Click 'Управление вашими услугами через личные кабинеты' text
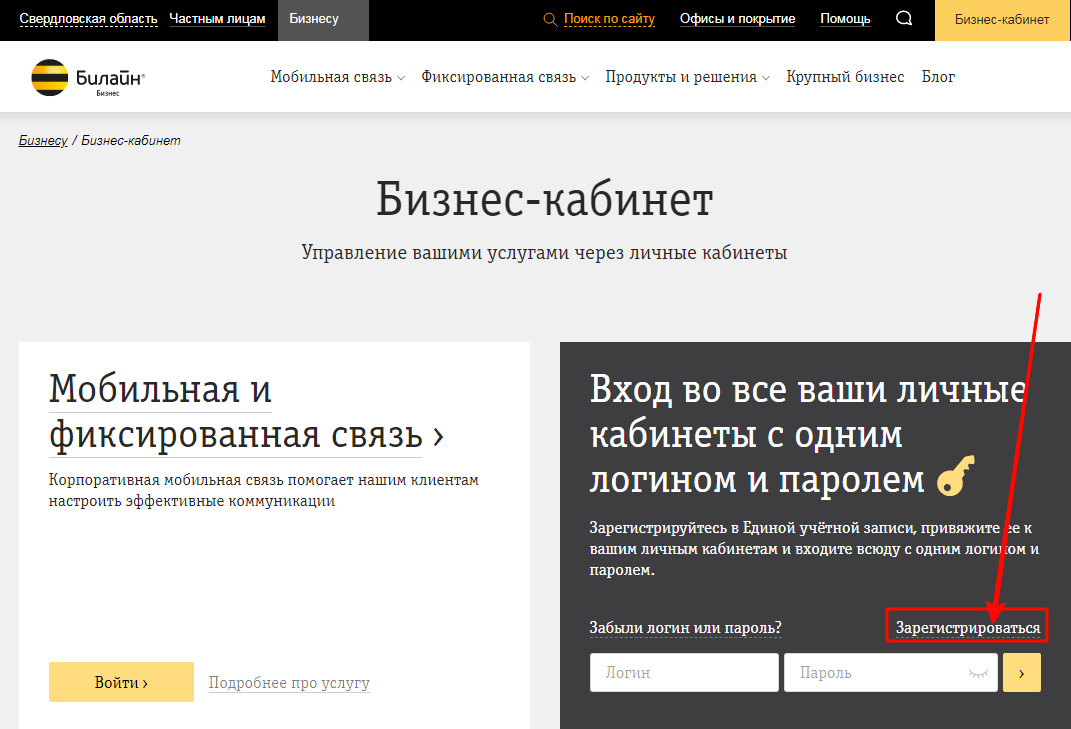1071x729 pixels. tap(544, 253)
